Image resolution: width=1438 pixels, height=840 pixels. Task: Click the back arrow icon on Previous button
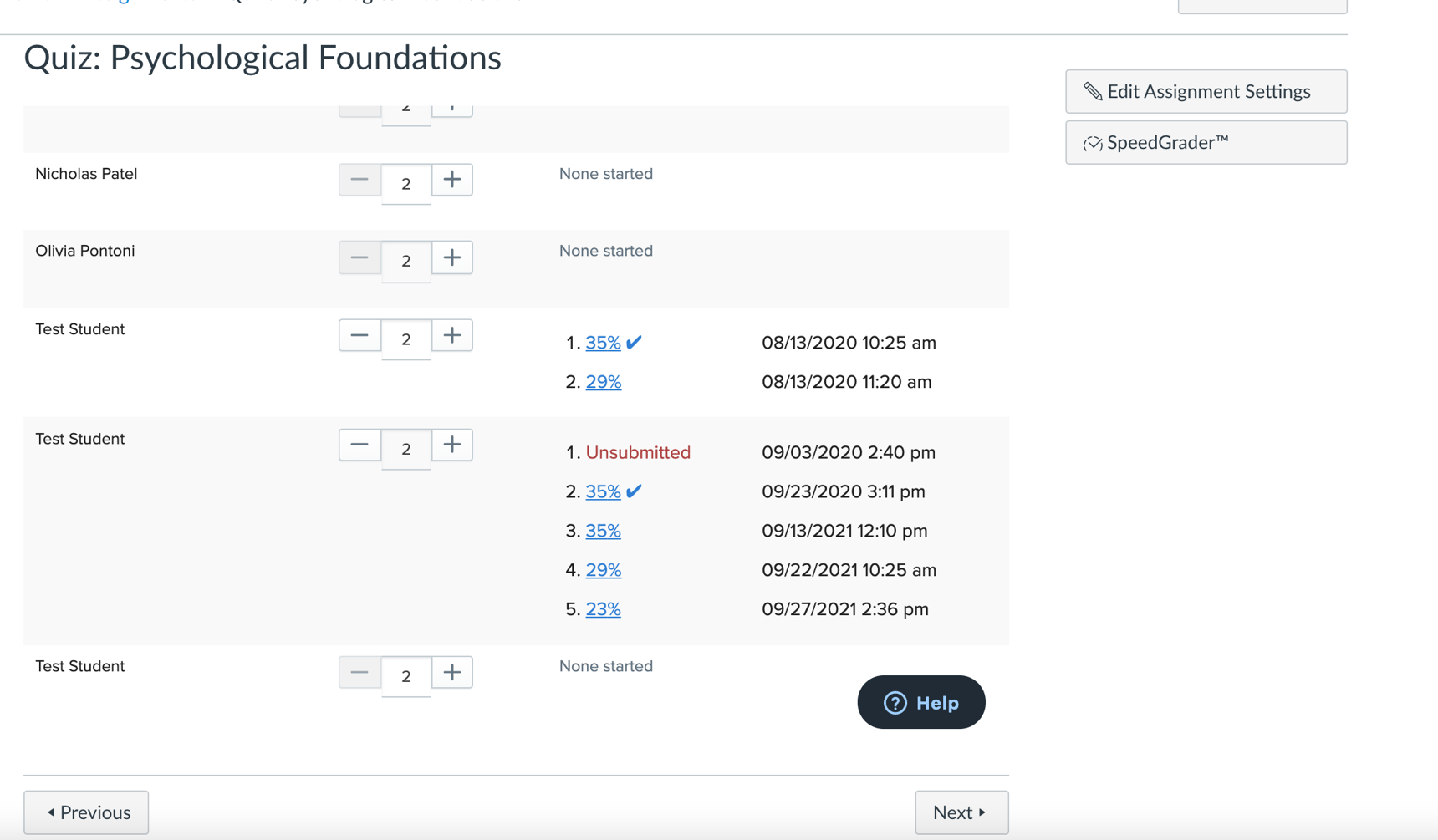pos(51,812)
